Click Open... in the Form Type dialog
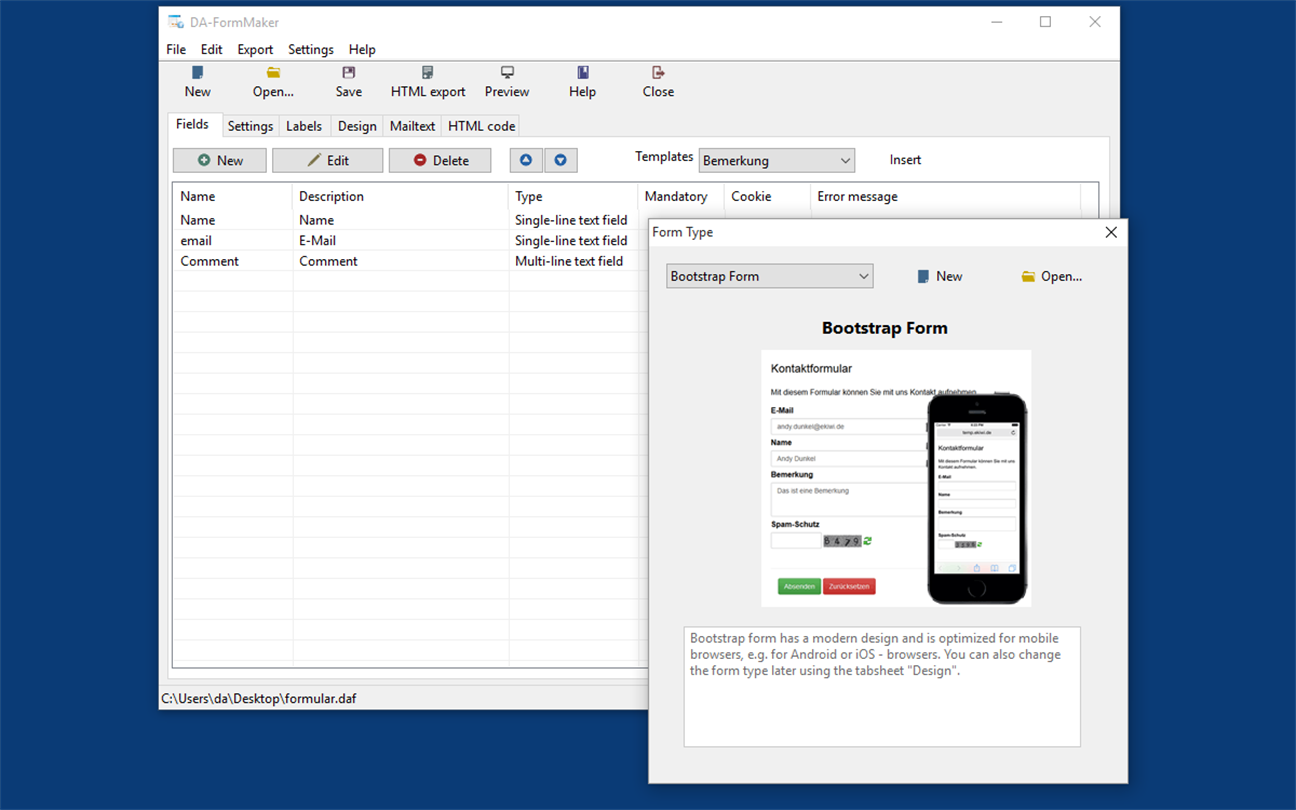The width and height of the screenshot is (1296, 810). [1052, 276]
